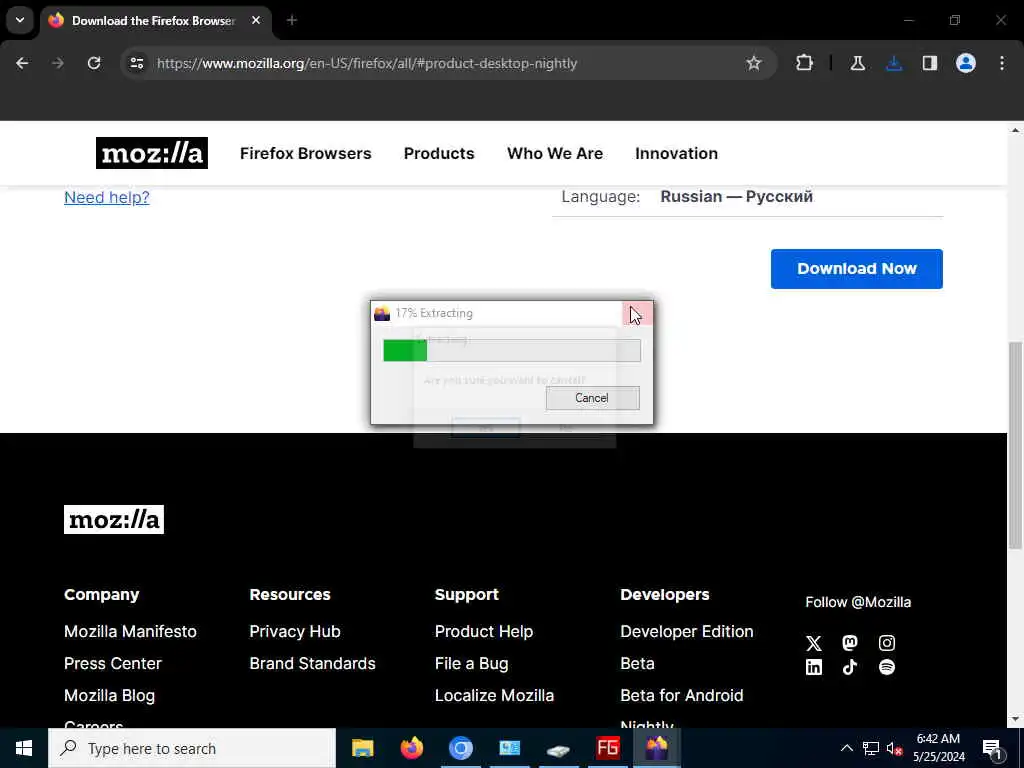Open the muted volume tray icon
This screenshot has height=768, width=1024.
pos(895,748)
